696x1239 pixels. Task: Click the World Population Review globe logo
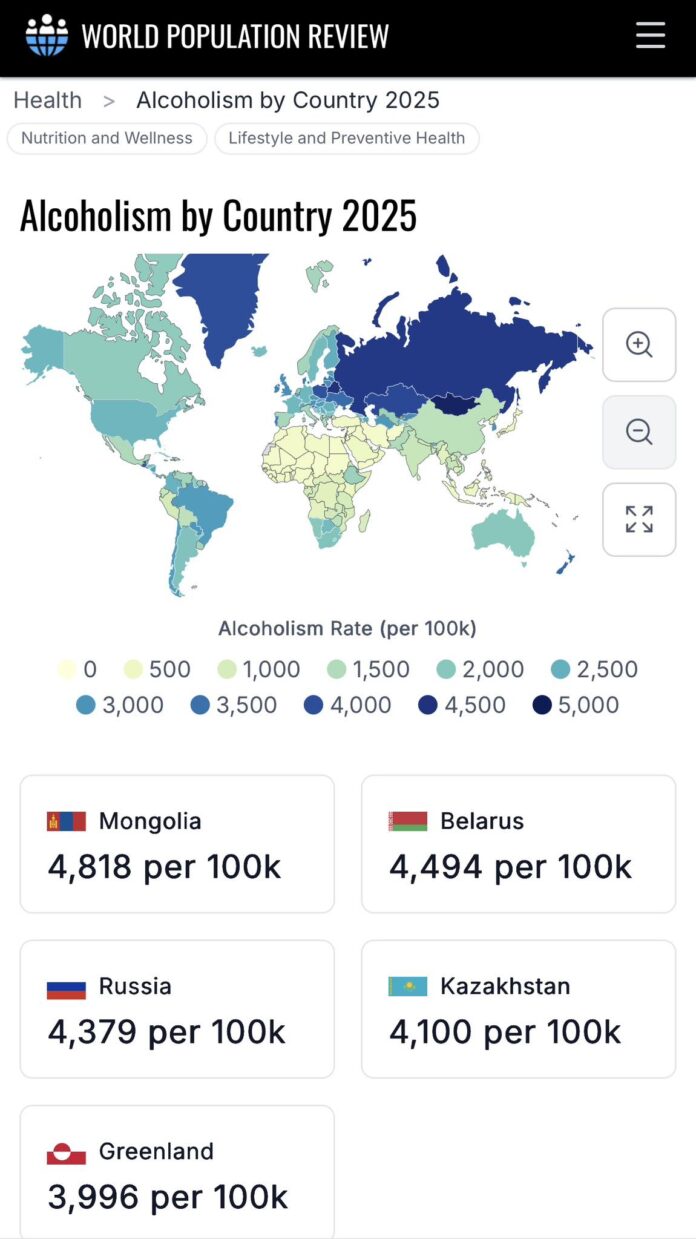click(x=47, y=36)
